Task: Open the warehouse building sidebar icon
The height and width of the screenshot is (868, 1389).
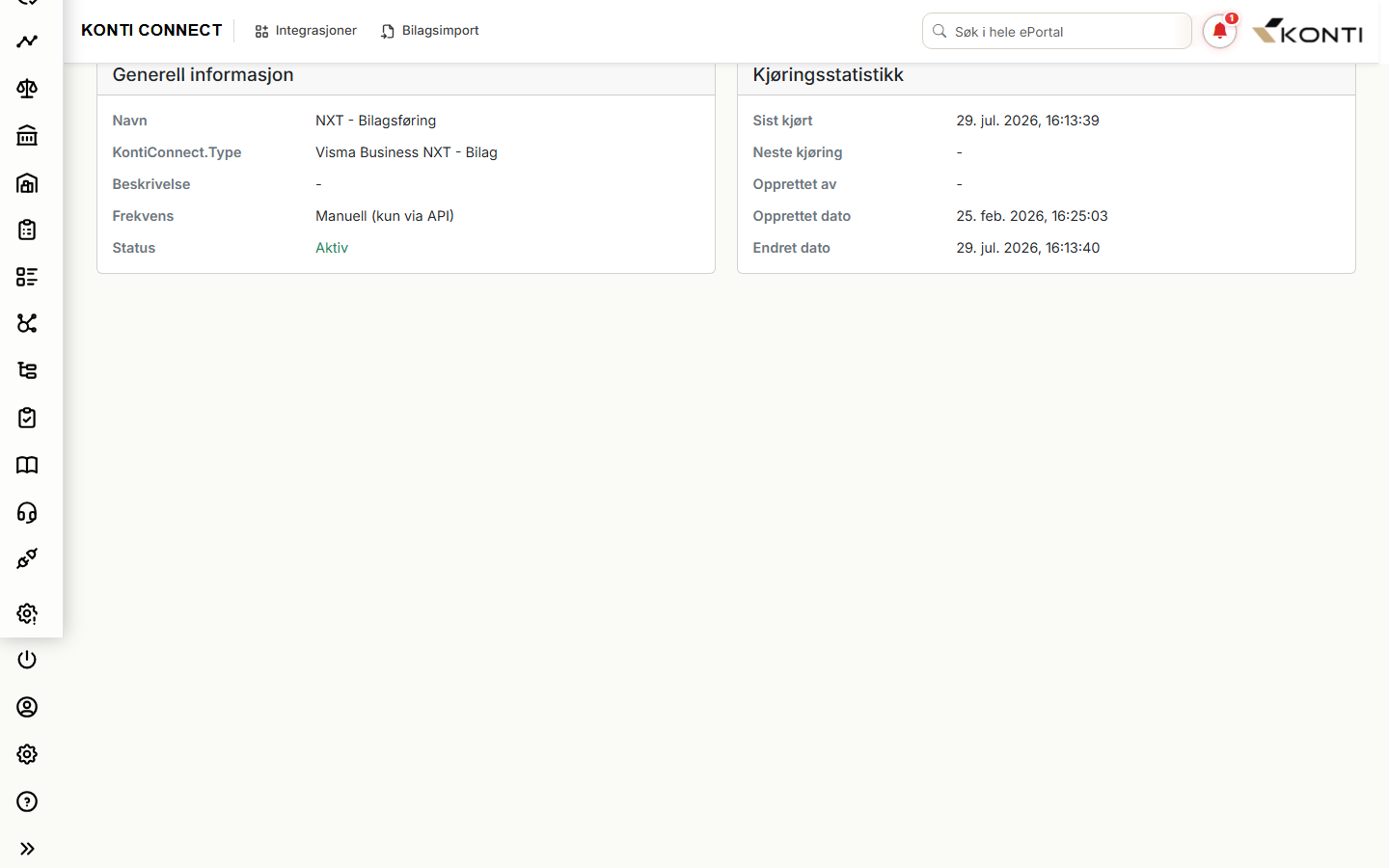Action: click(x=27, y=183)
